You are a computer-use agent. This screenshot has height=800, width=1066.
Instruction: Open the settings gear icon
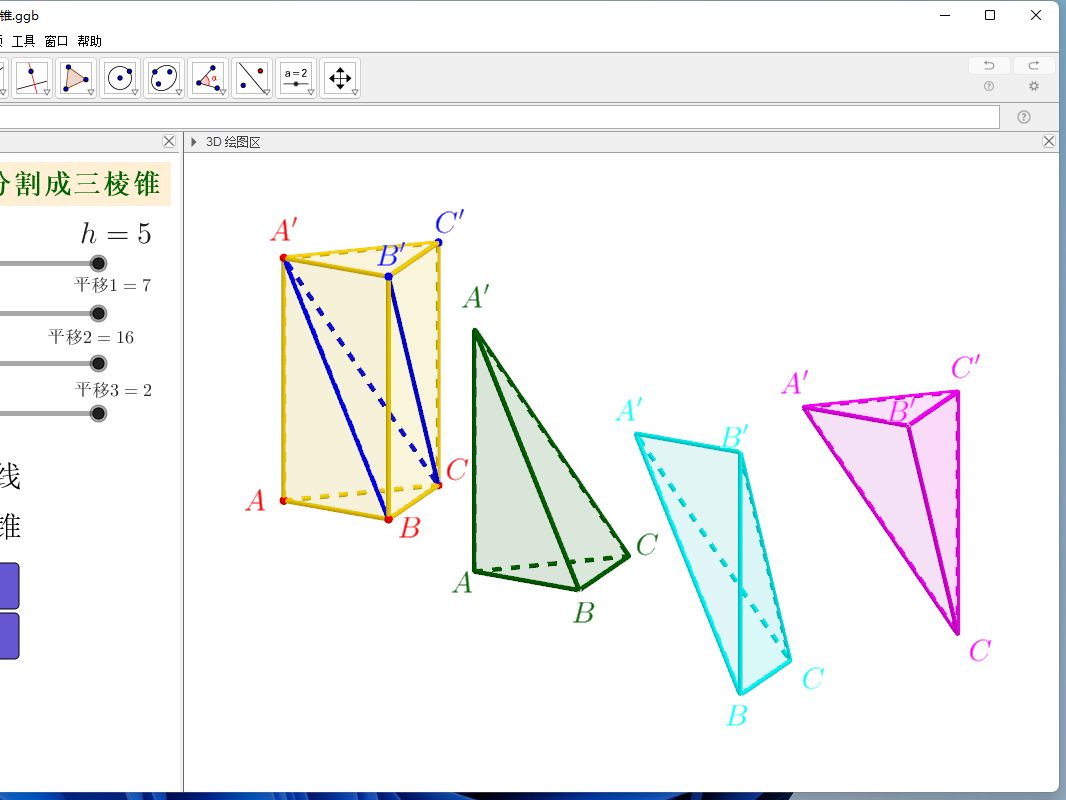(x=1034, y=86)
